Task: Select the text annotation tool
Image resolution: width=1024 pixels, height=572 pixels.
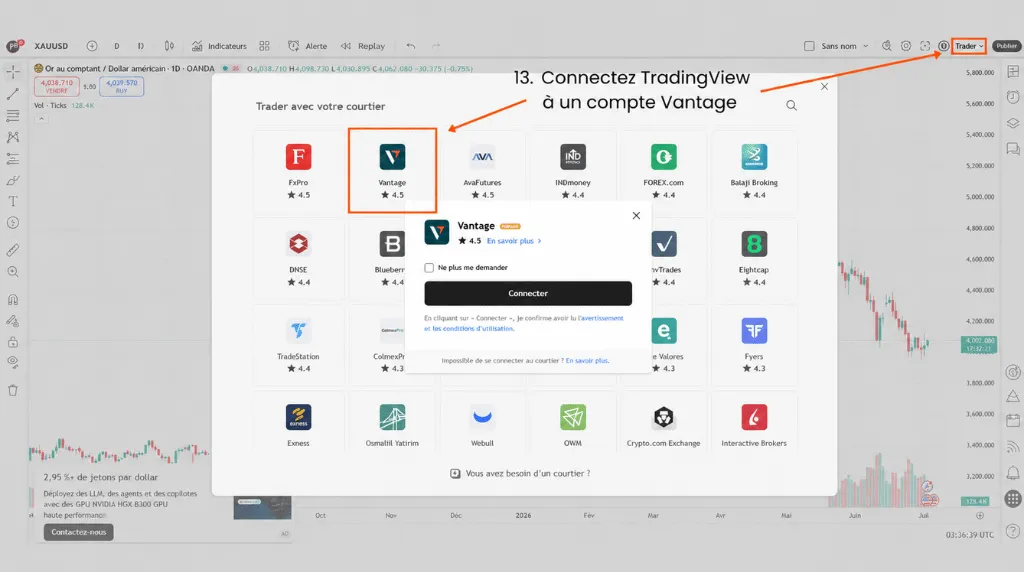Action: pos(12,201)
